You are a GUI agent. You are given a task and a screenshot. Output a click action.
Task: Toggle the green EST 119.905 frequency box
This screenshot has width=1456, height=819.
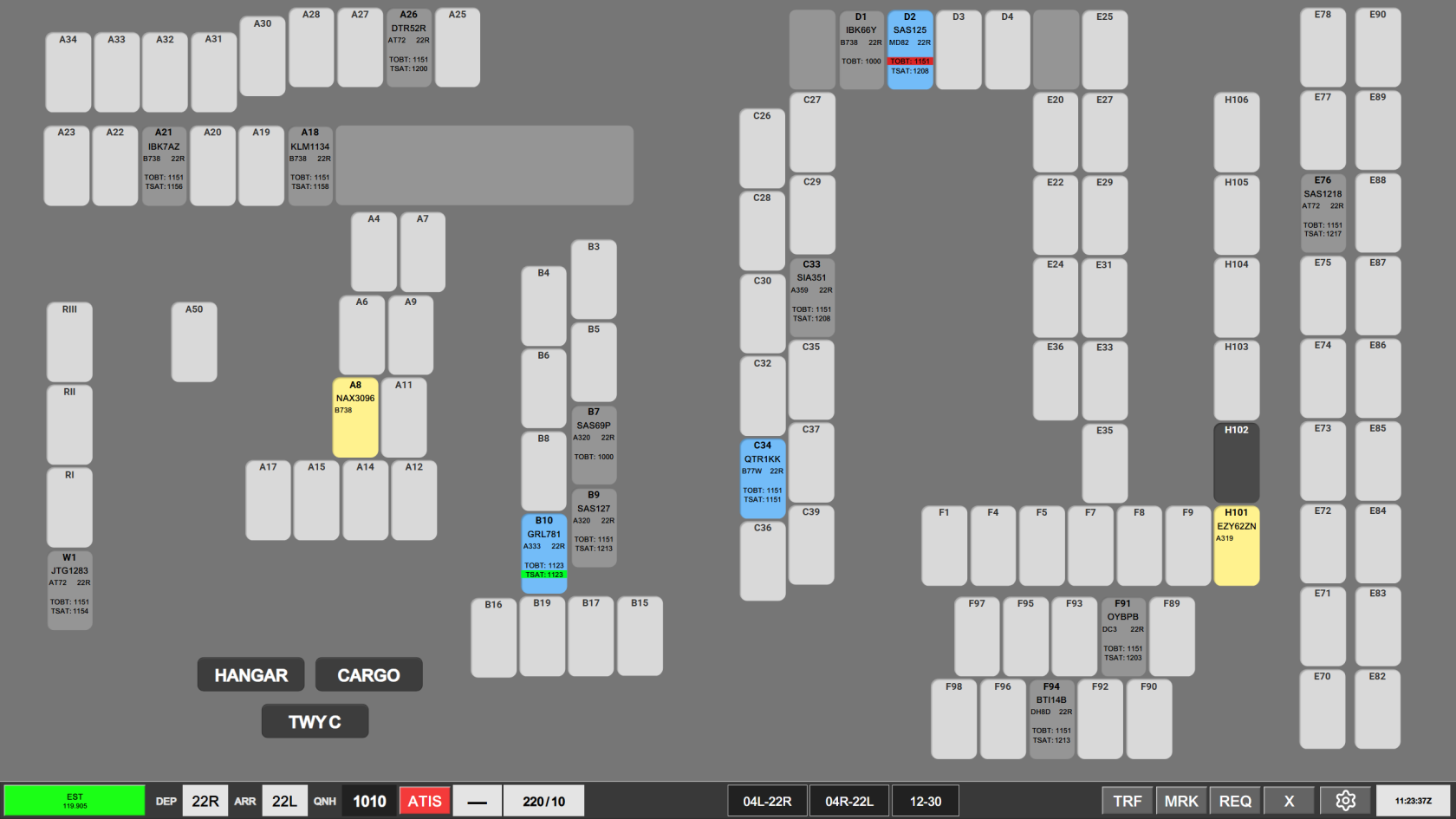(75, 801)
